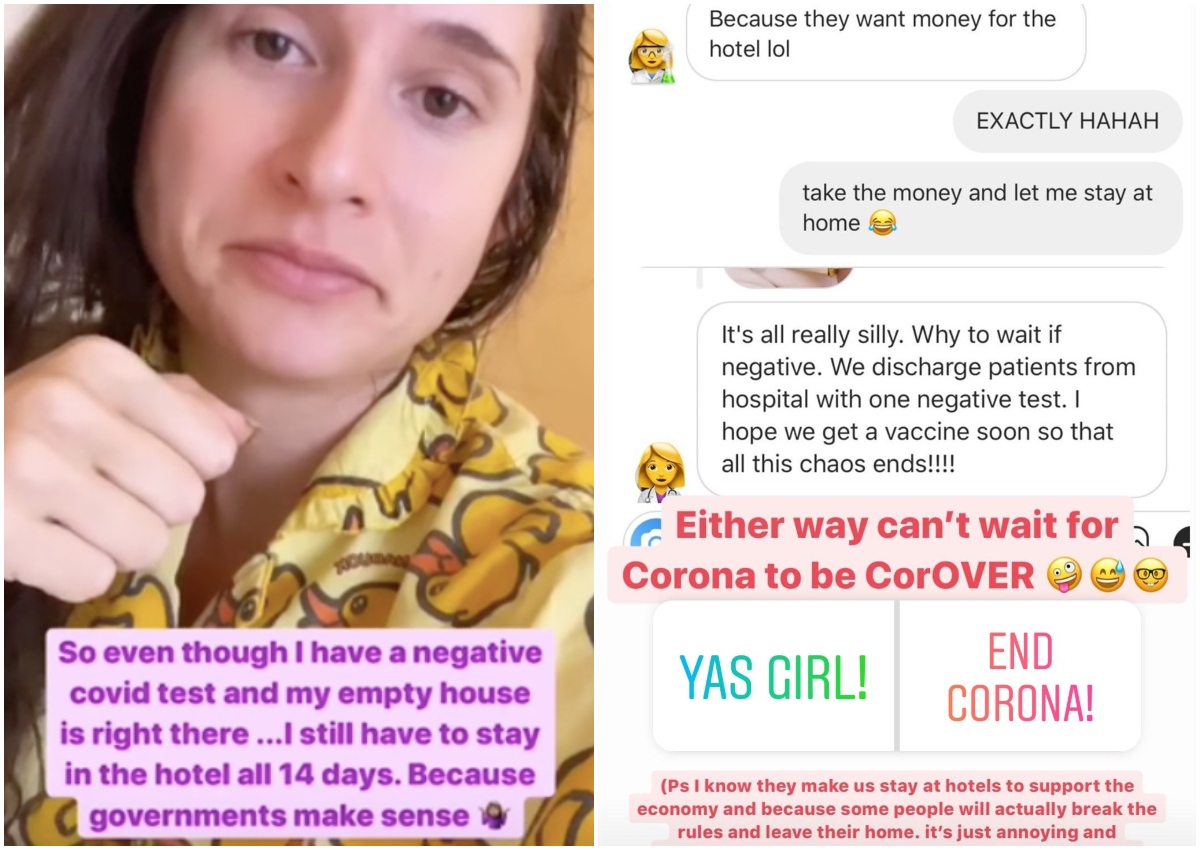Select the 'they want money for the hotel' message
The width and height of the screenshot is (1200, 850).
click(886, 35)
